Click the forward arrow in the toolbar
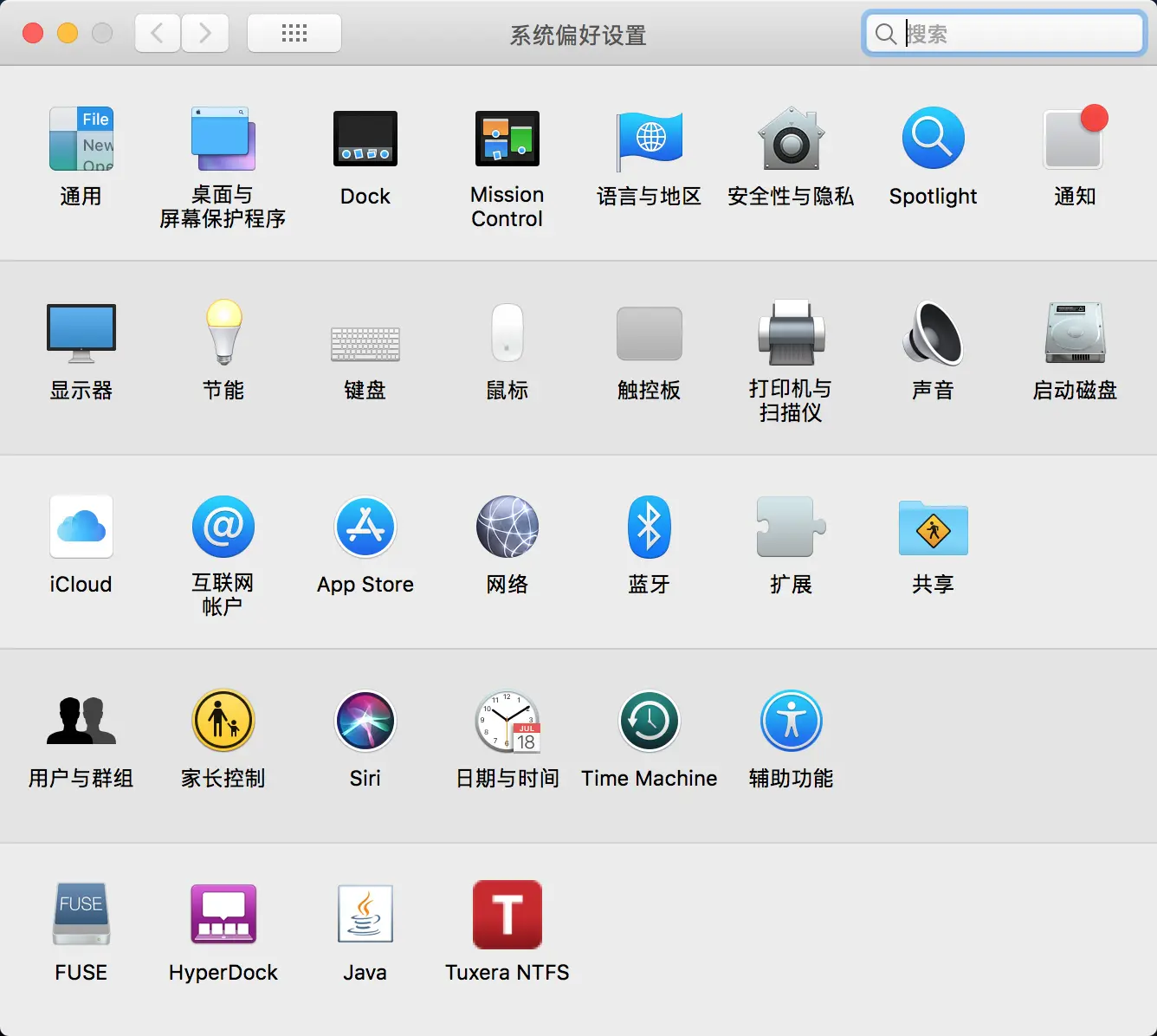This screenshot has width=1157, height=1036. 205,34
